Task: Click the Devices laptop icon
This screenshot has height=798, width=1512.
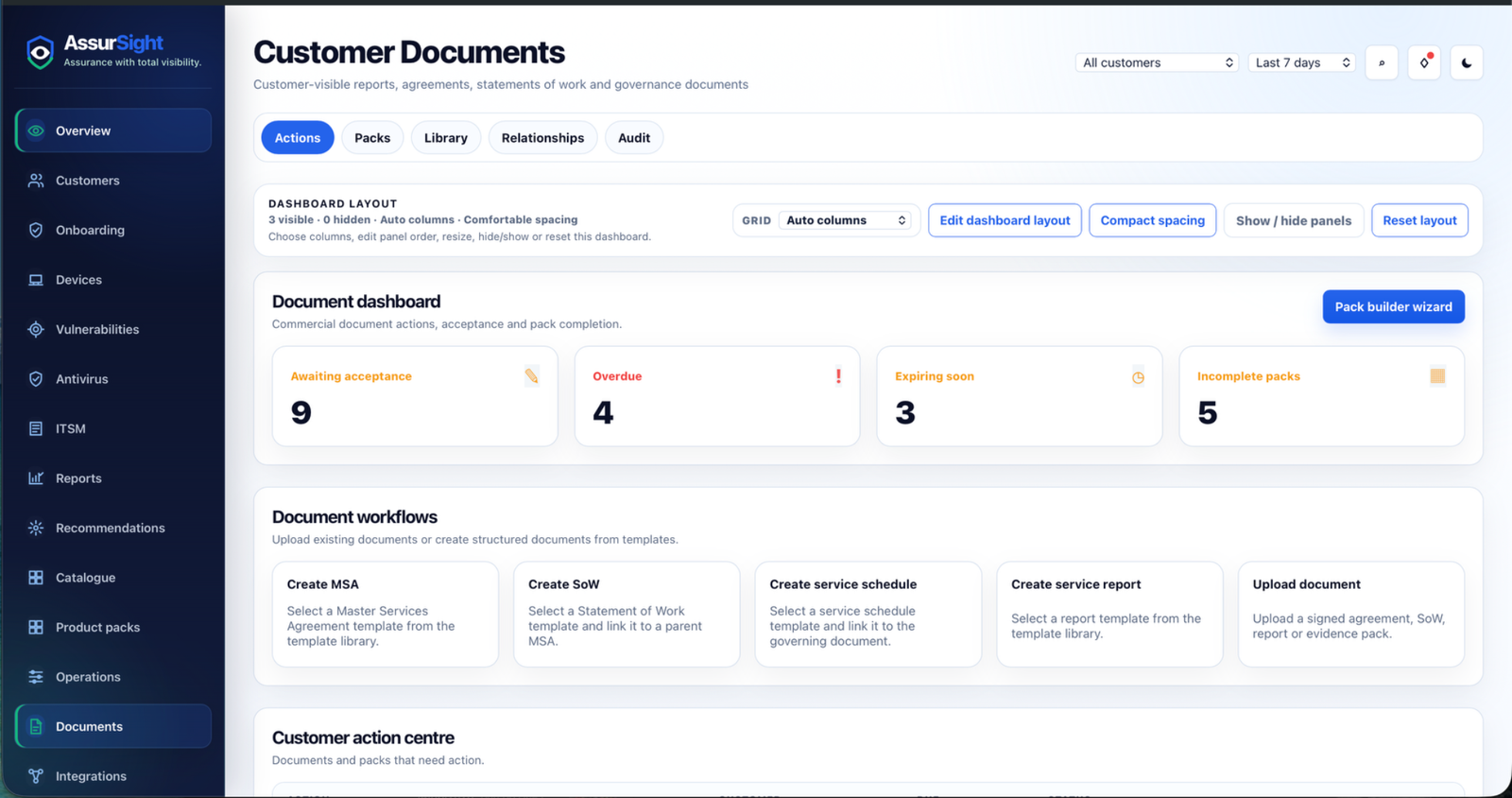Action: [36, 280]
